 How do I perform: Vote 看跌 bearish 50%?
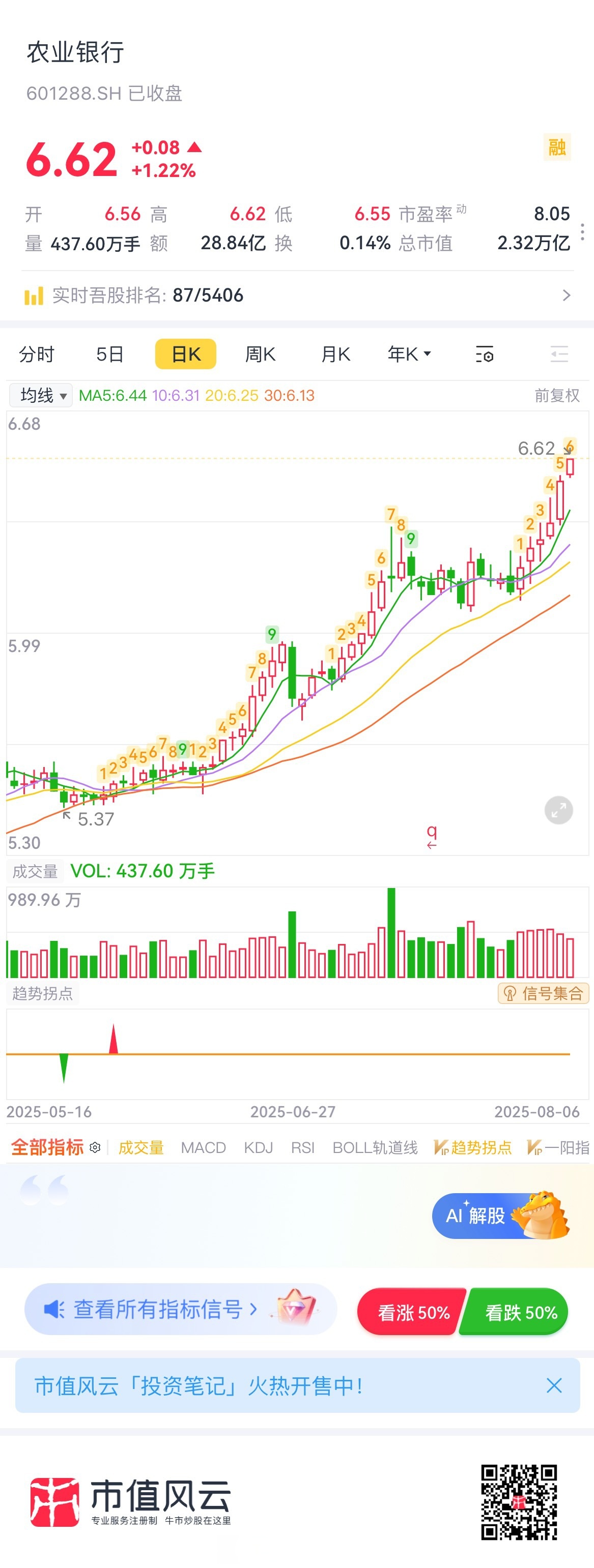click(x=519, y=1312)
